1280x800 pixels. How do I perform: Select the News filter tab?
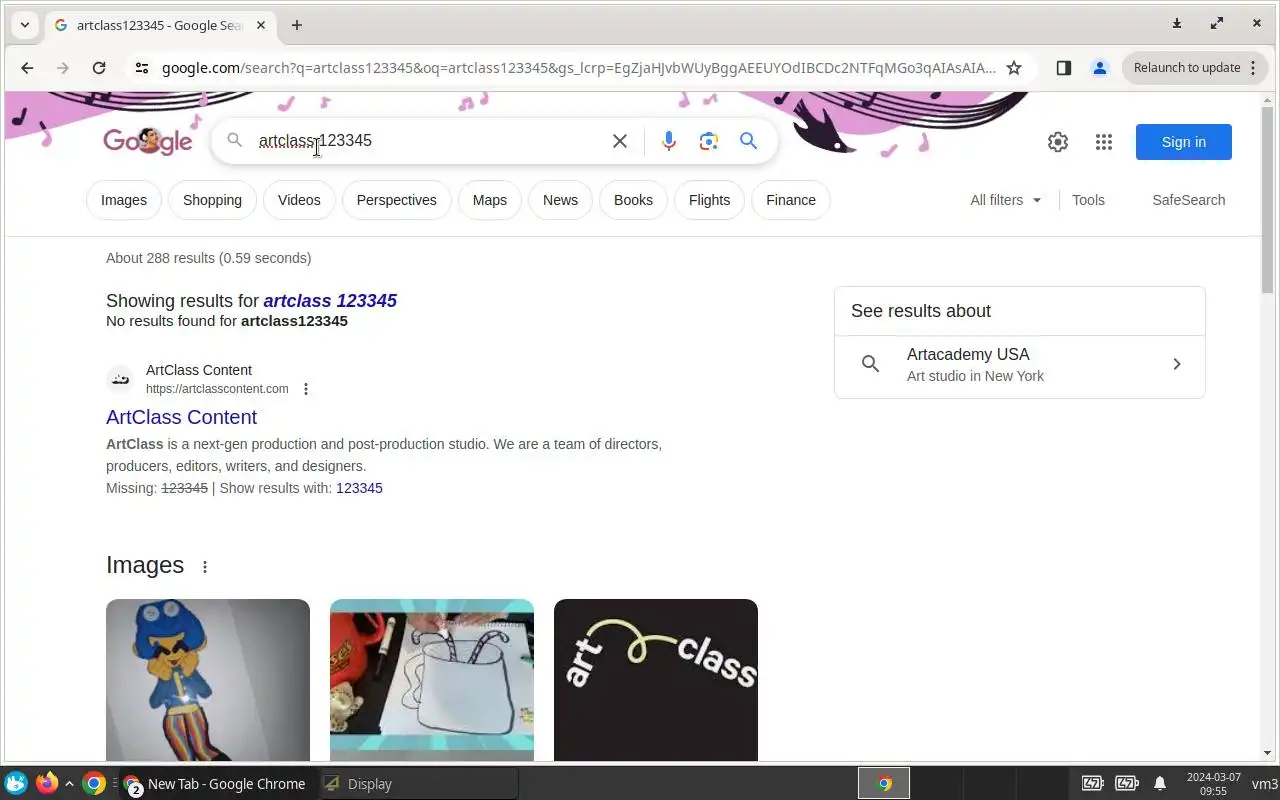tap(560, 200)
